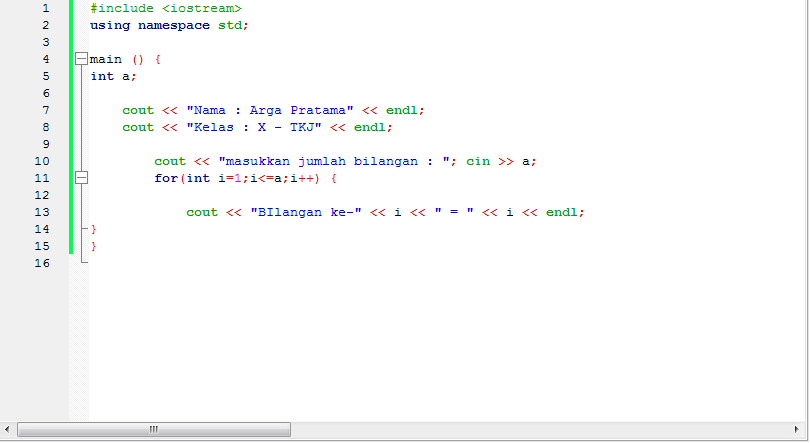Click the "BIlangan ke-" string
810x443 pixels.
click(306, 212)
